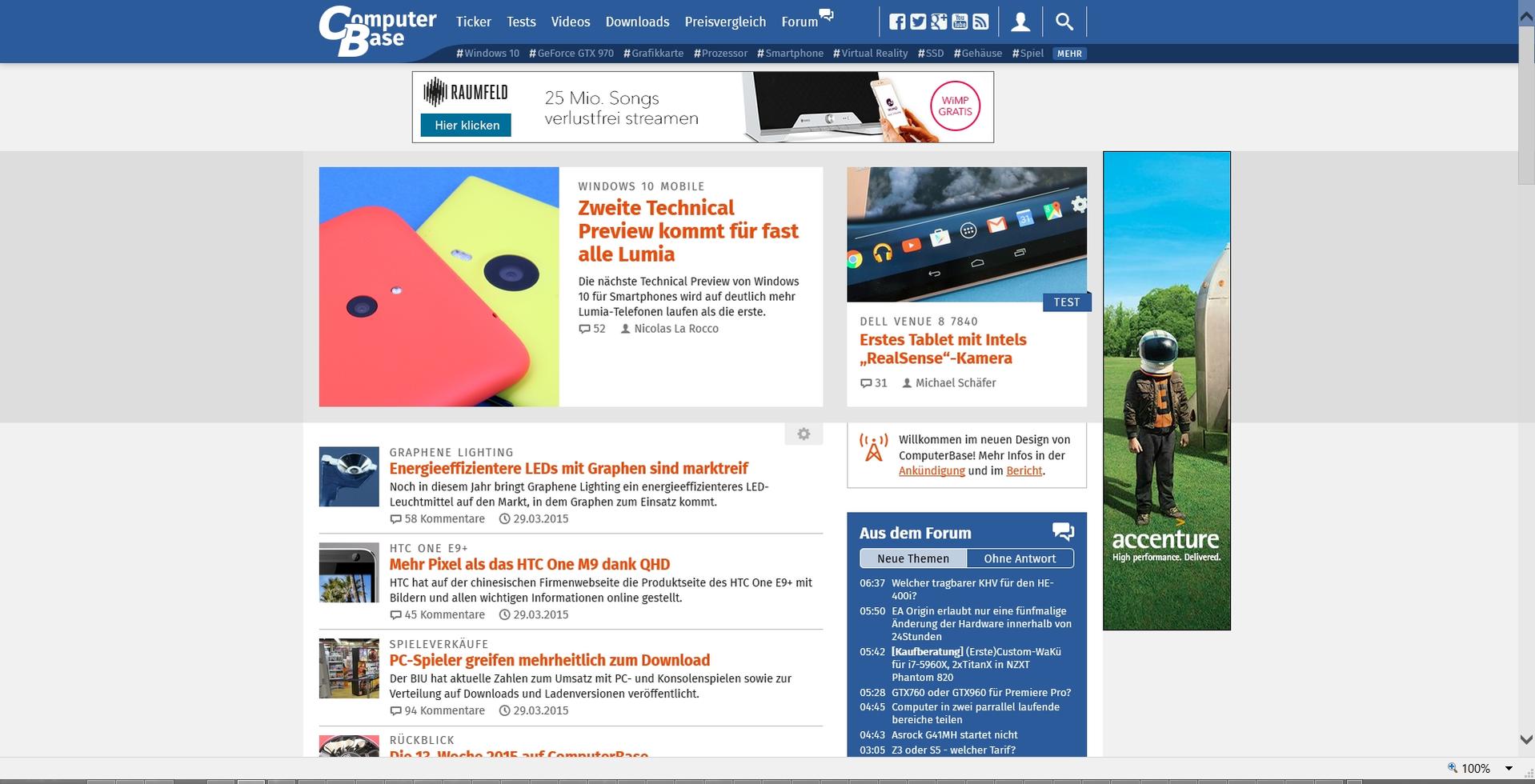Open Erstes Tablet mit Intels RealSense article
1535x784 pixels.
point(943,349)
